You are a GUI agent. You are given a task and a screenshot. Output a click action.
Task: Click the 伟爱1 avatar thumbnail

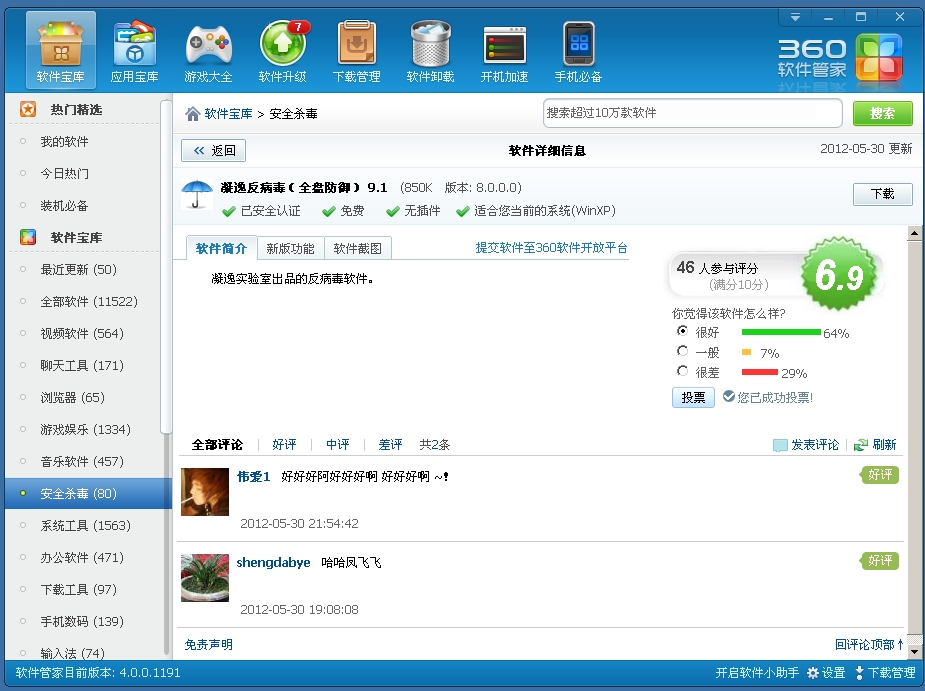[205, 492]
